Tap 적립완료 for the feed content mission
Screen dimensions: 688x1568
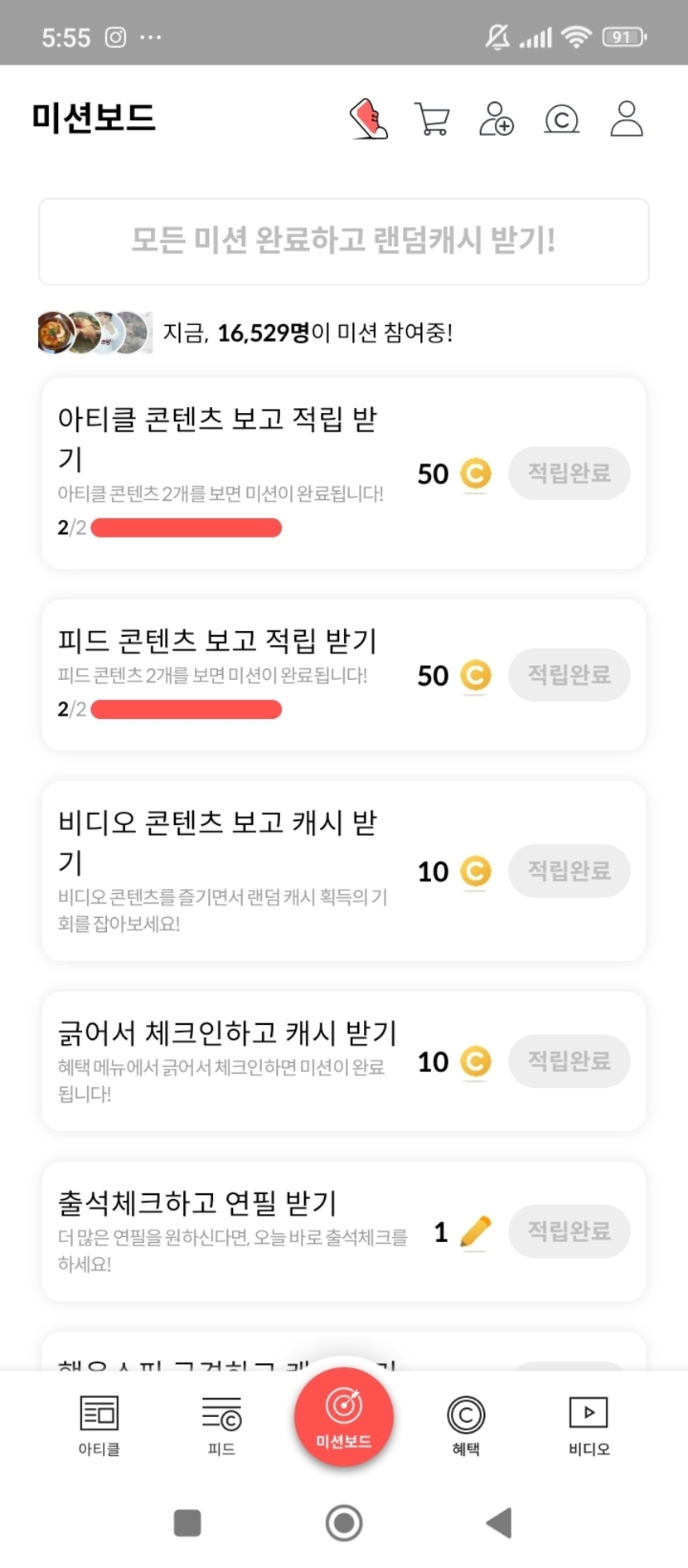569,675
